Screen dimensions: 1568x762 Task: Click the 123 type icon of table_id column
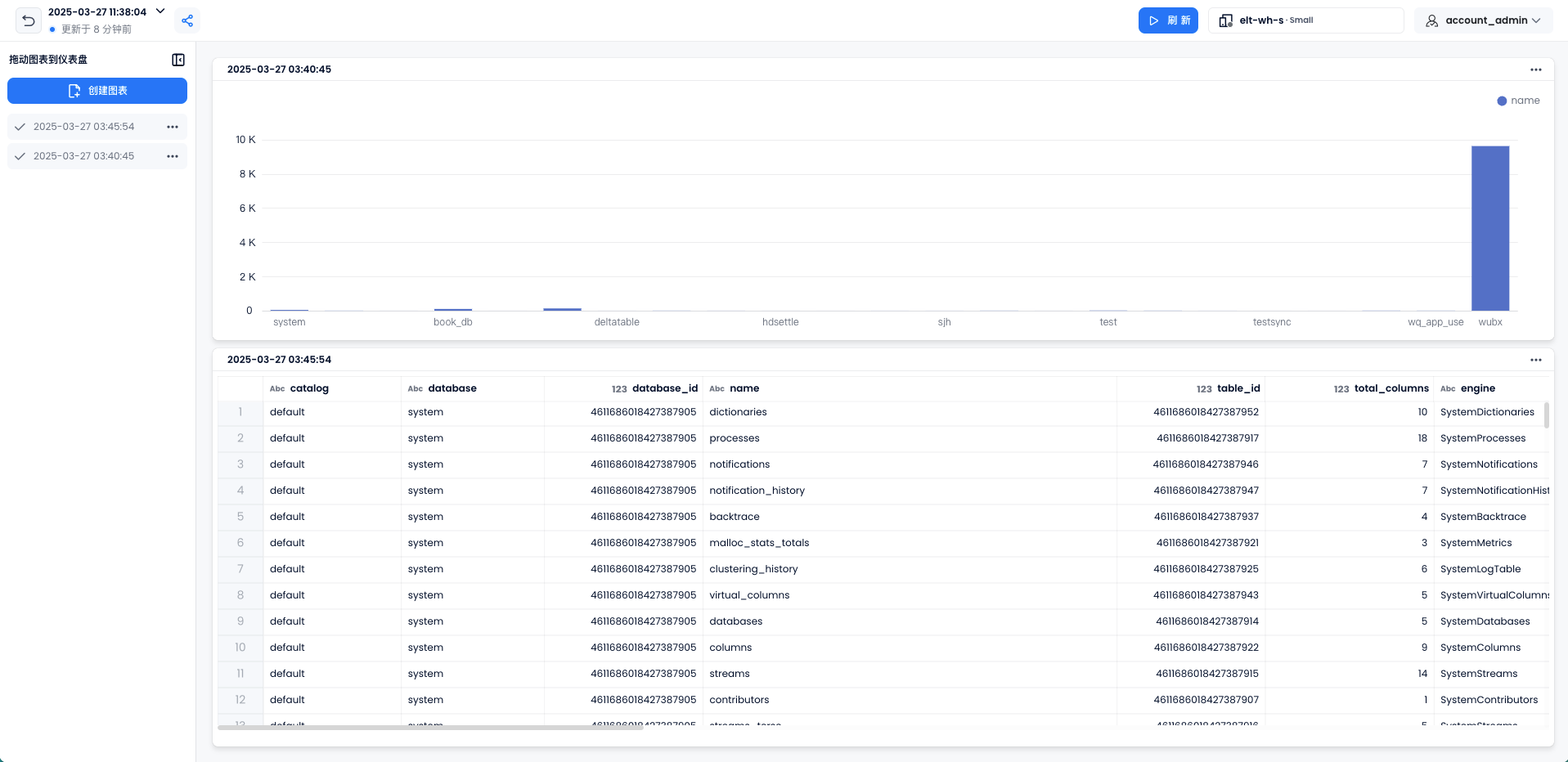tap(1204, 389)
